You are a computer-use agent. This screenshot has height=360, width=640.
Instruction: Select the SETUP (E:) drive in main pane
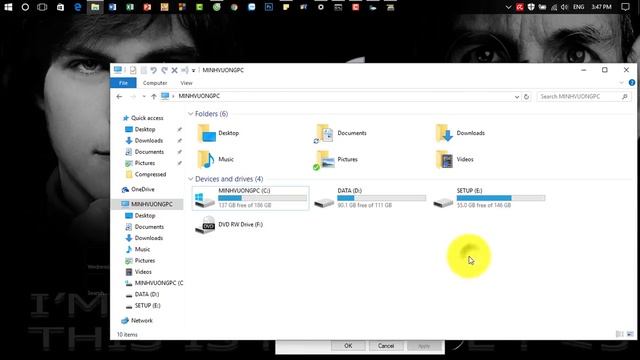[489, 198]
